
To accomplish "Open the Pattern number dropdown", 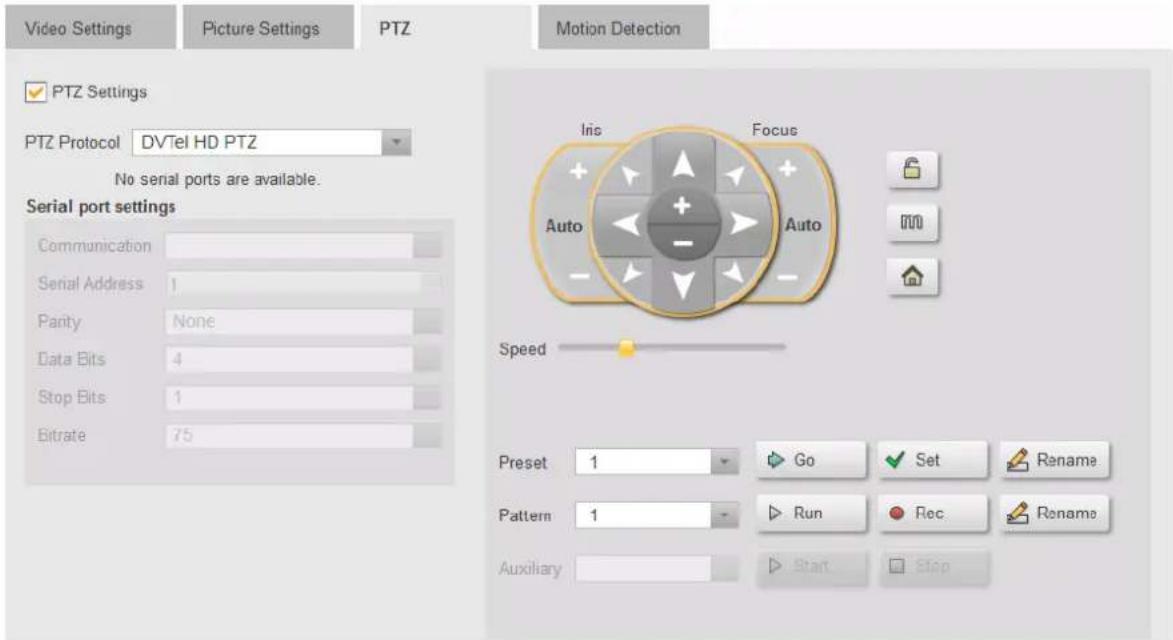I will tap(723, 515).
